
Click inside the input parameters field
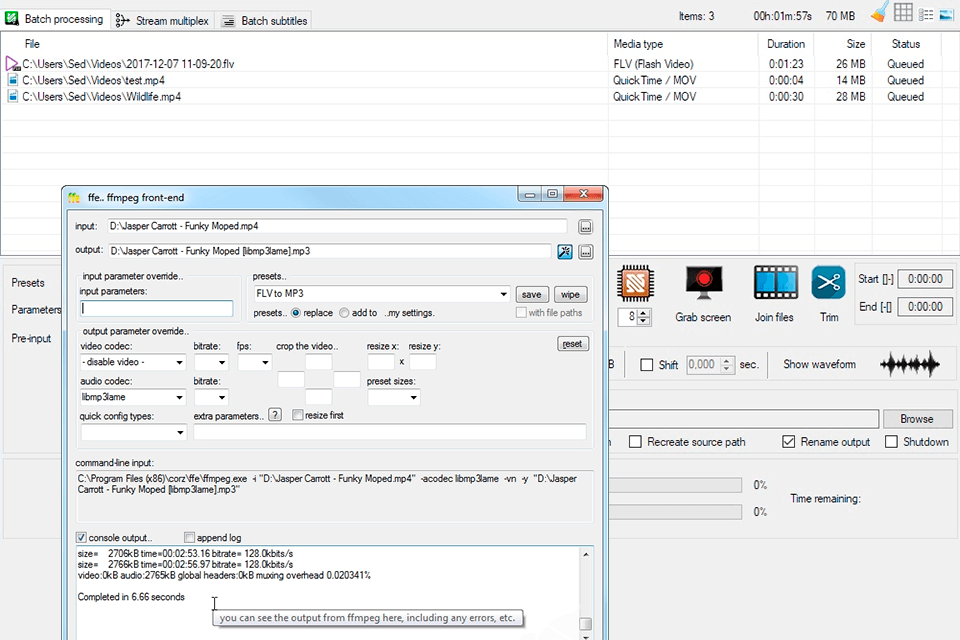click(156, 306)
